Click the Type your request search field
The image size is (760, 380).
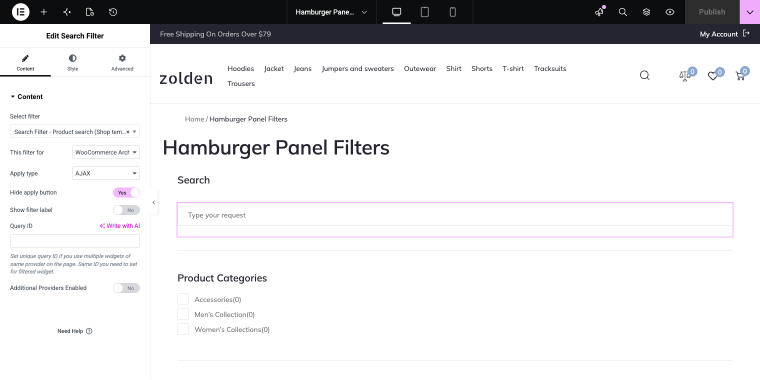[455, 215]
